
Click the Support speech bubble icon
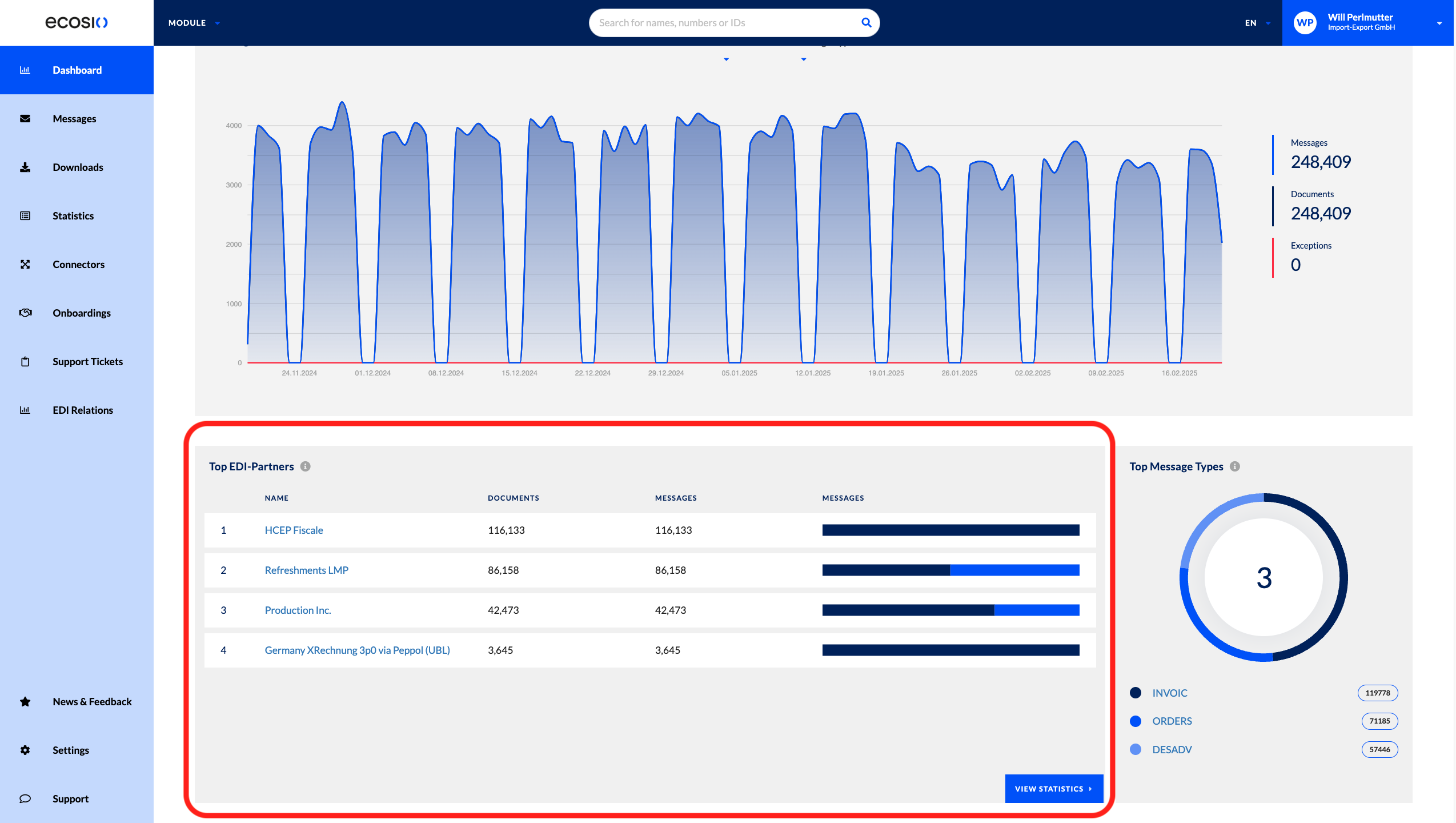coord(25,799)
